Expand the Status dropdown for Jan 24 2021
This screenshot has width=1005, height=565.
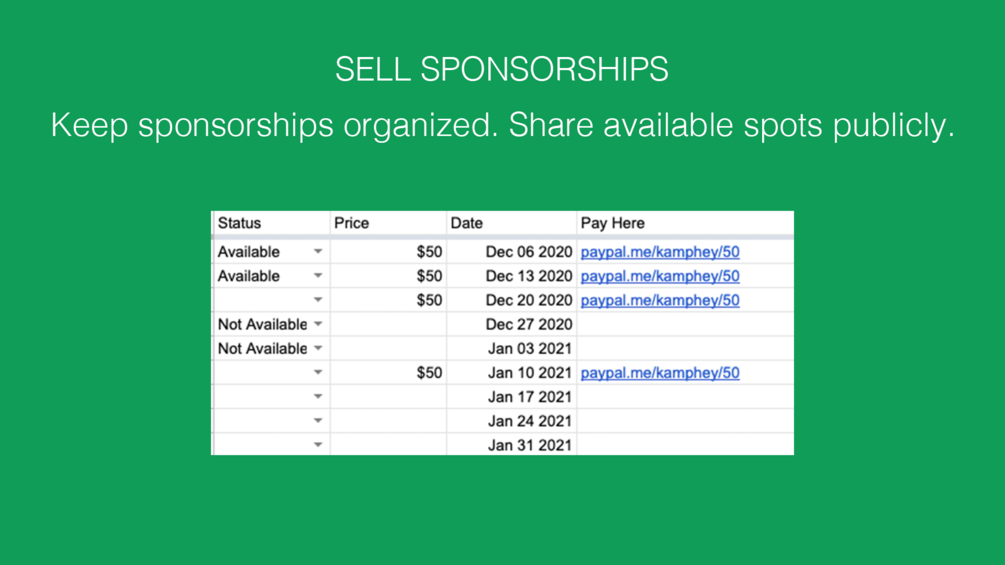(x=318, y=421)
